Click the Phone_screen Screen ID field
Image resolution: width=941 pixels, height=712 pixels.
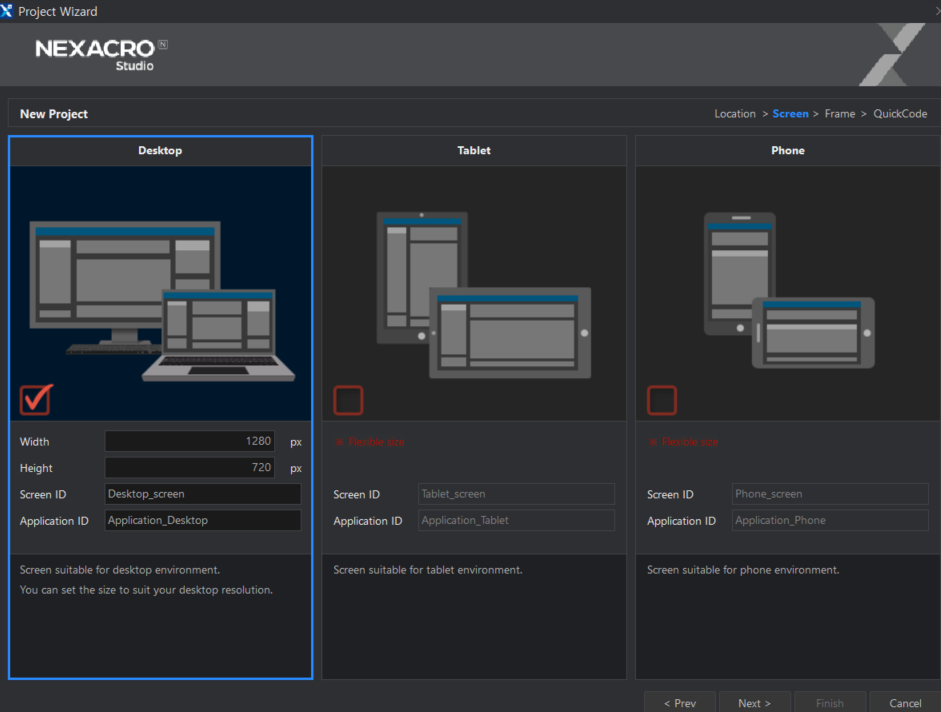(x=830, y=493)
